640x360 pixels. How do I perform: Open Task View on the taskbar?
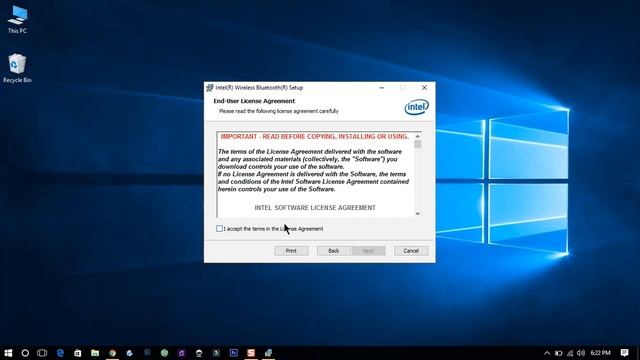click(x=42, y=353)
